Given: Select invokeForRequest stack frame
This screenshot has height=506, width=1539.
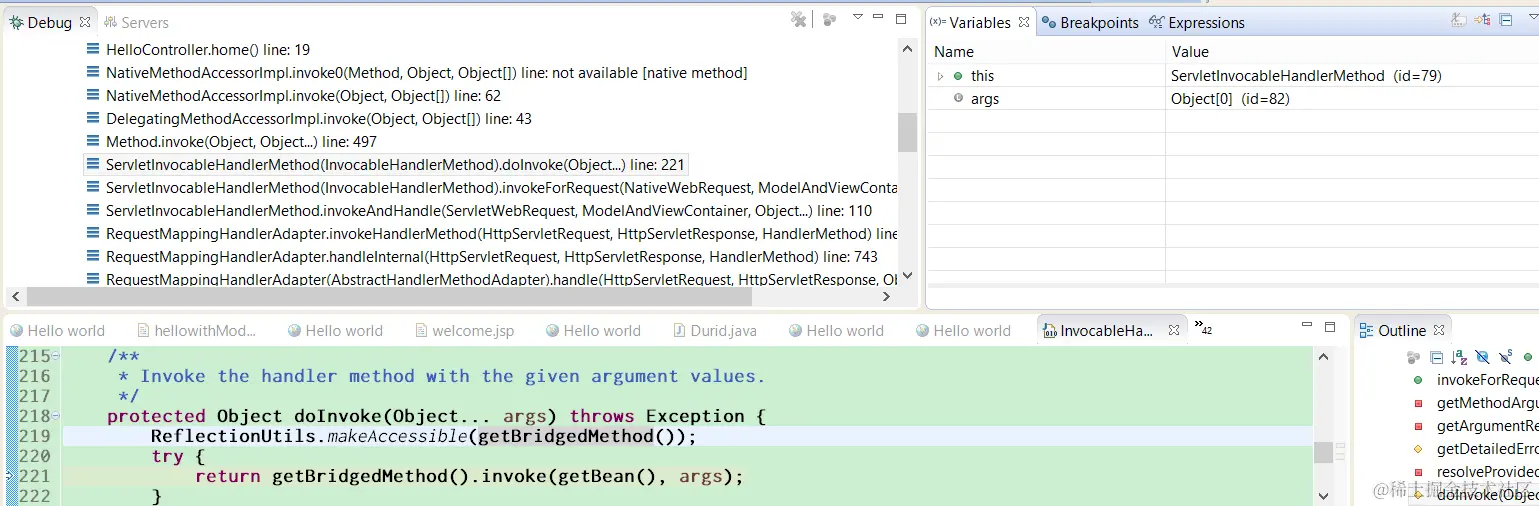Looking at the screenshot, I should point(491,188).
